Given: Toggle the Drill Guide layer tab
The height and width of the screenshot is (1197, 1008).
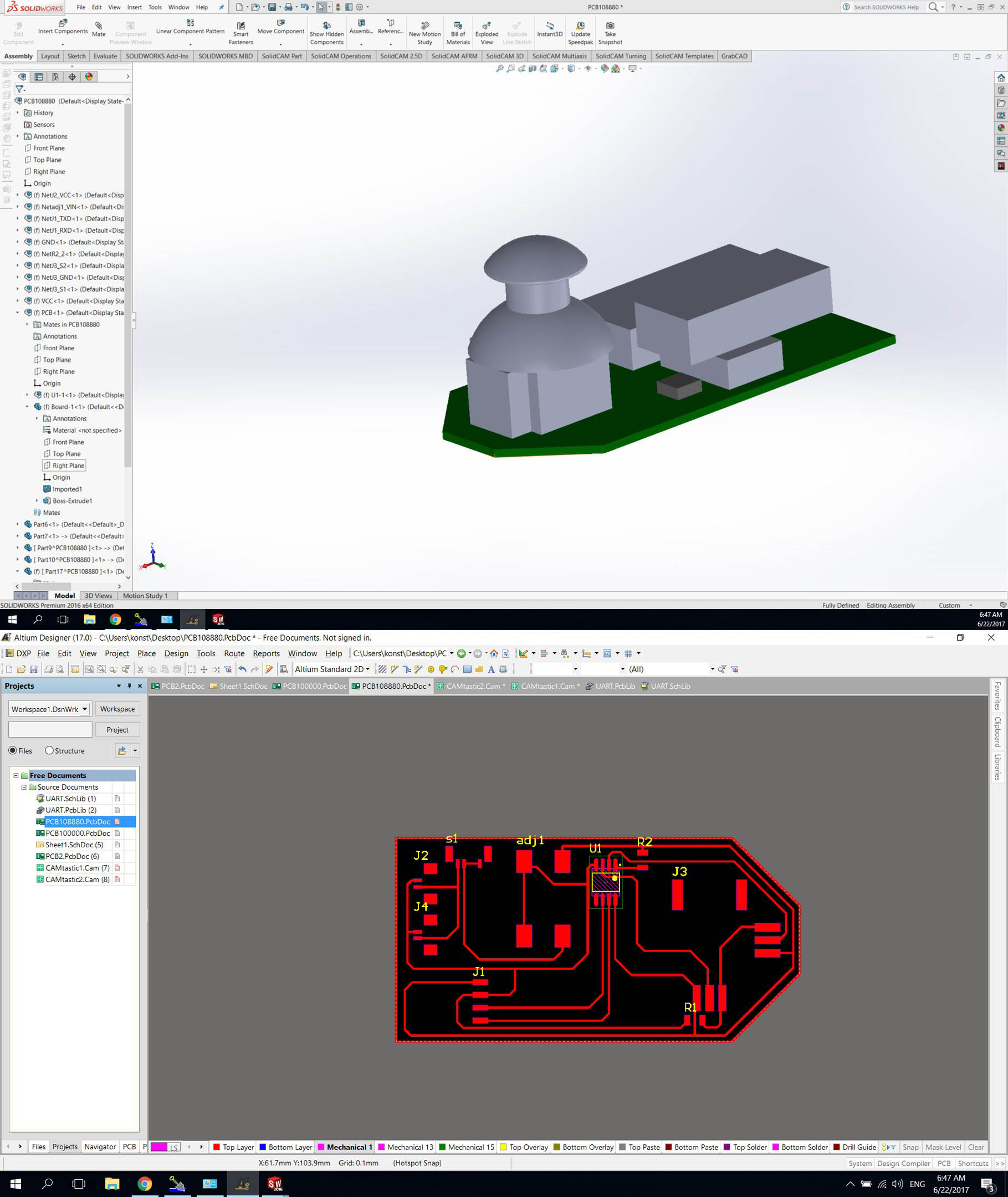Looking at the screenshot, I should 855,1147.
